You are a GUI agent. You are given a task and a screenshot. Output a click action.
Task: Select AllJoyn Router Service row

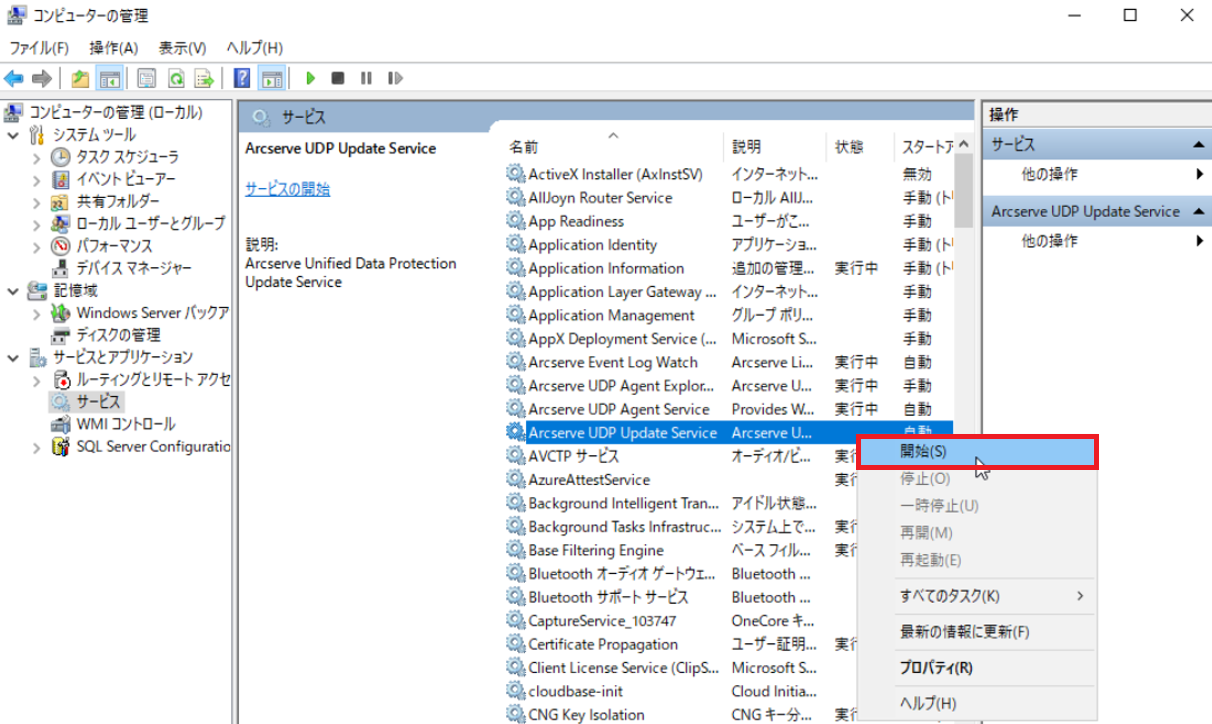(x=730, y=198)
